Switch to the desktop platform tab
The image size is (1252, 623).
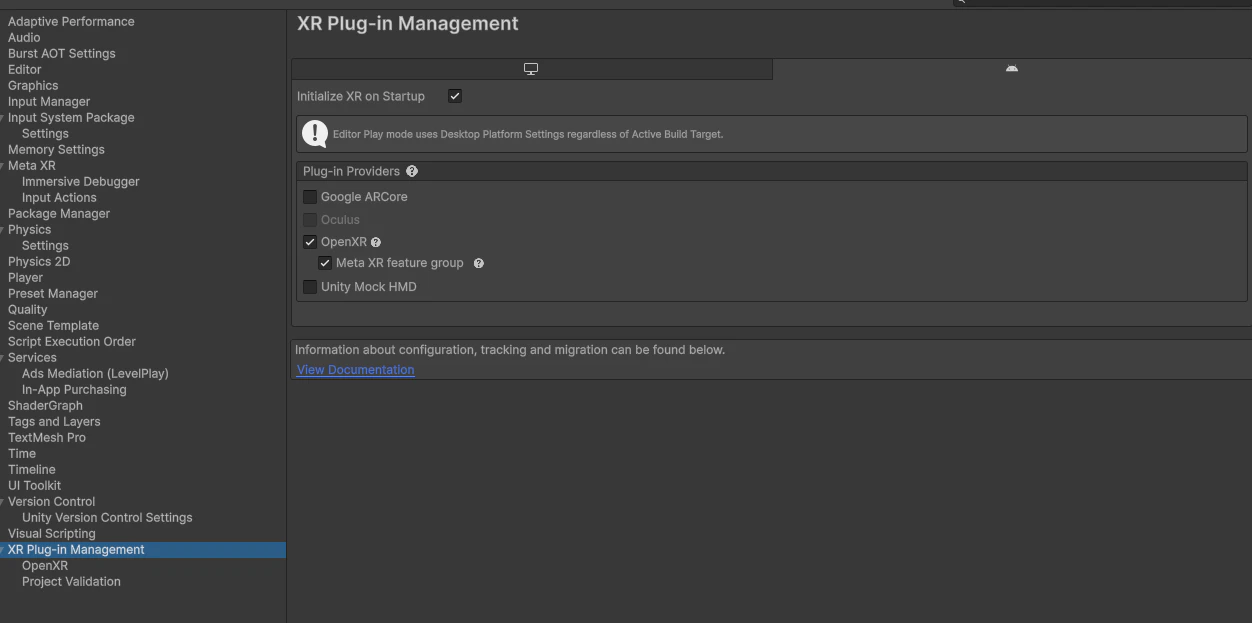(x=531, y=69)
